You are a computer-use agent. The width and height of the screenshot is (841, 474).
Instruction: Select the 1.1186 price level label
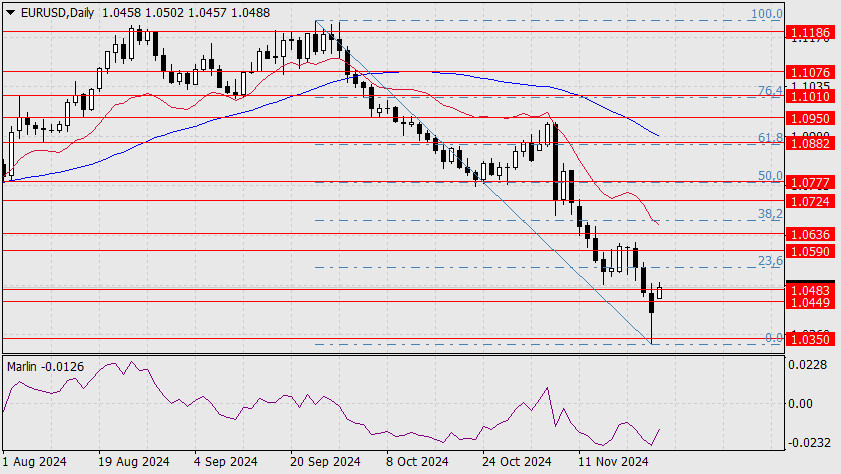pos(810,33)
